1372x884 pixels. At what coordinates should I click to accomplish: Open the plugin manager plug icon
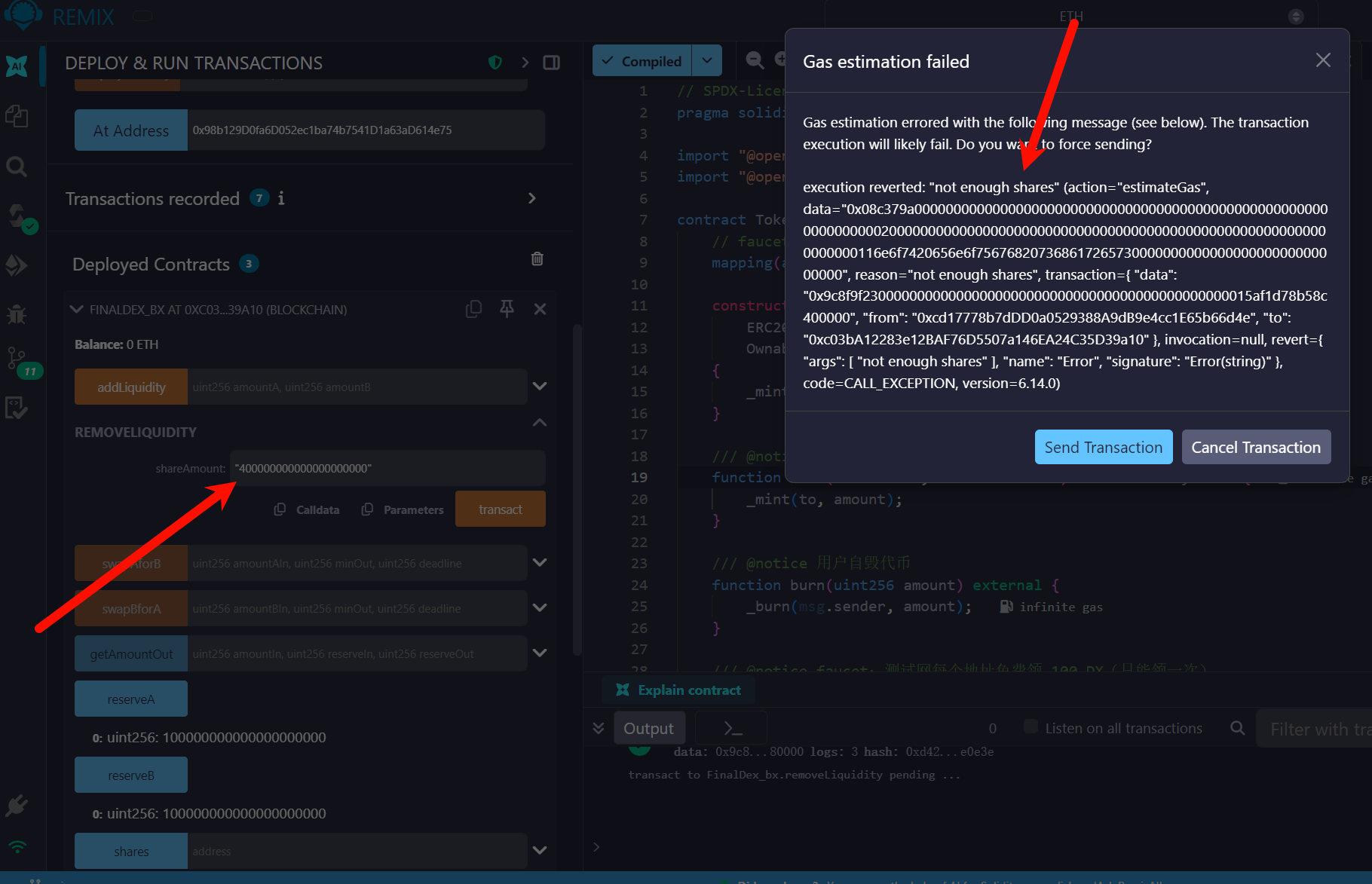tap(17, 806)
